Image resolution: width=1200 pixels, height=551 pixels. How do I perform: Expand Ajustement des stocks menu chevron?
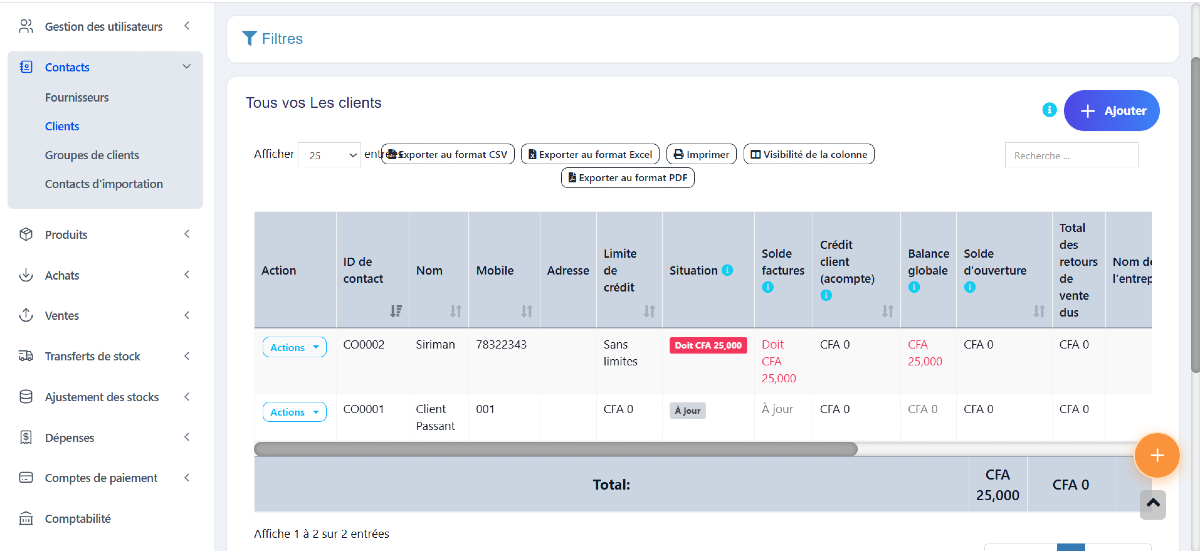[187, 397]
